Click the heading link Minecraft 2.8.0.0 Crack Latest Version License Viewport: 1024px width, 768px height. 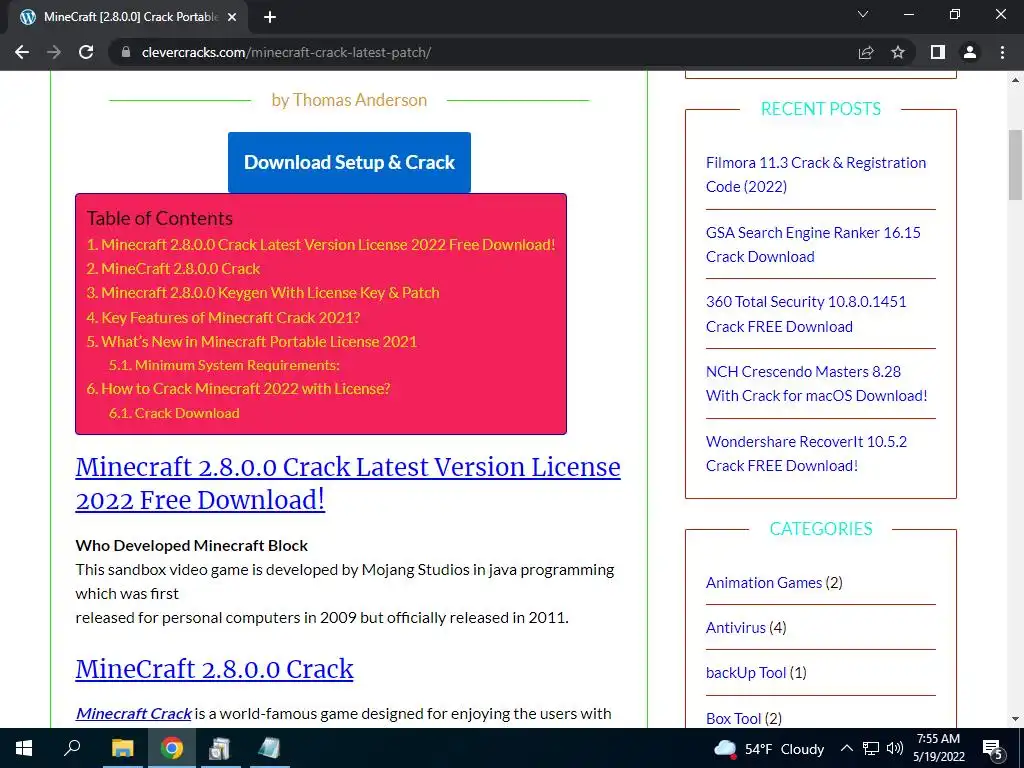point(348,483)
